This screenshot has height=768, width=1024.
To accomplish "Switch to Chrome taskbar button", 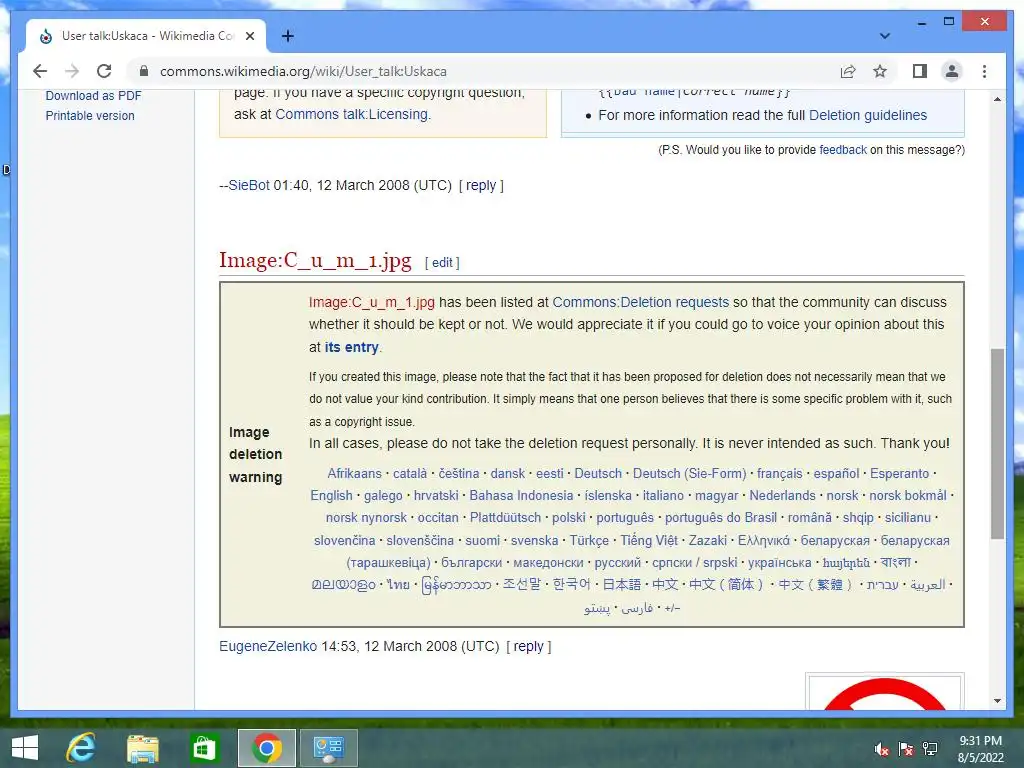I will point(266,748).
